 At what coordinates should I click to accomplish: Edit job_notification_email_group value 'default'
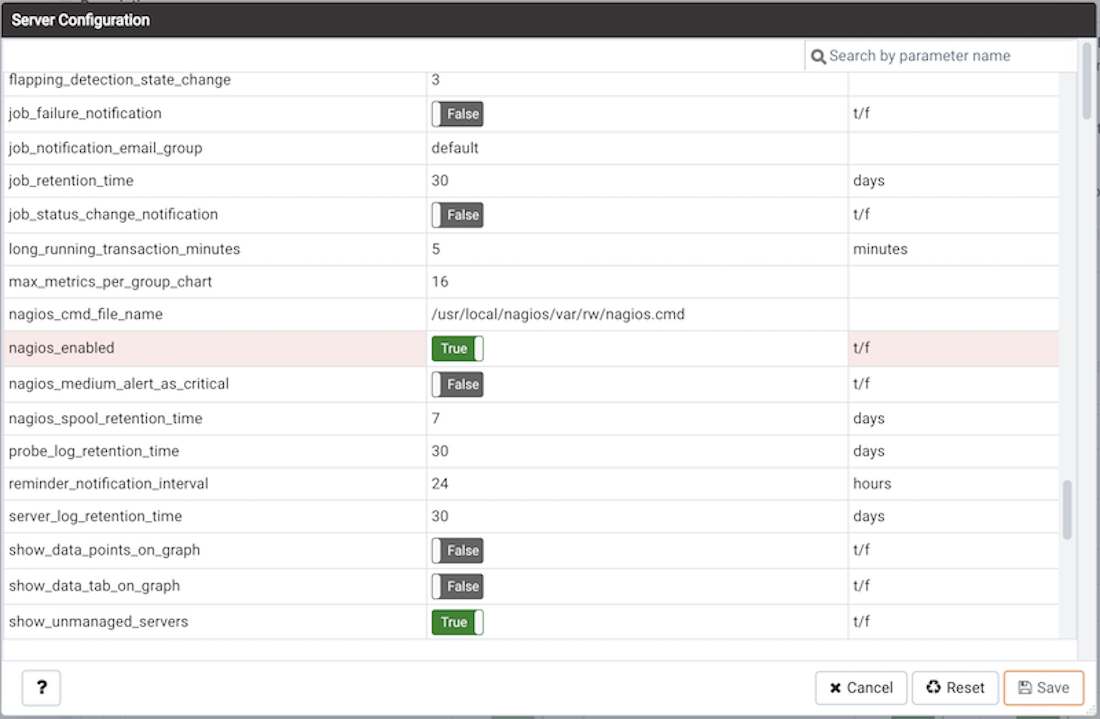(637, 148)
